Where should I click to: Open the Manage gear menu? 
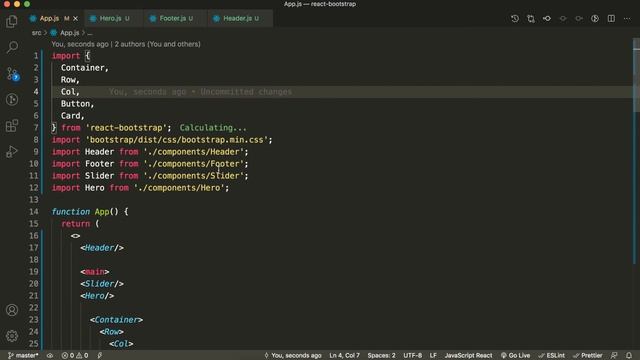click(12, 336)
